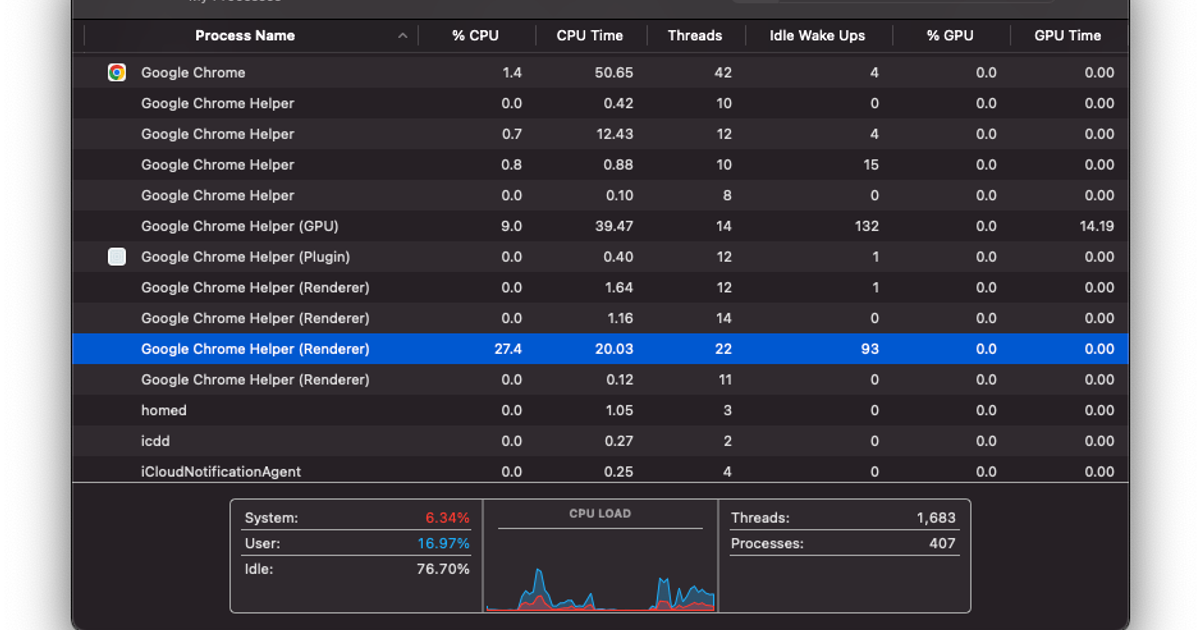The height and width of the screenshot is (630, 1200).
Task: Select the homed process row
Action: point(300,410)
